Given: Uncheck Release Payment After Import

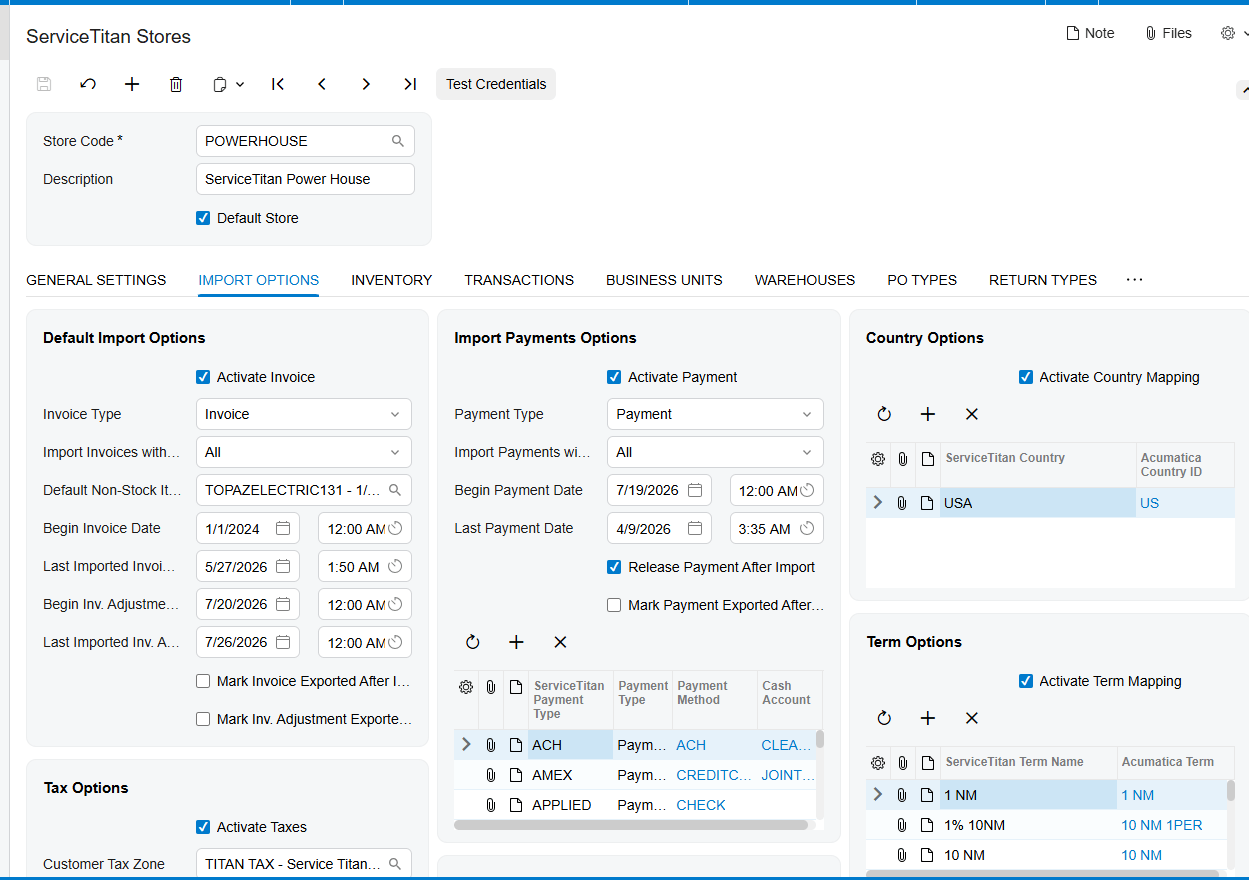Looking at the screenshot, I should [x=615, y=567].
